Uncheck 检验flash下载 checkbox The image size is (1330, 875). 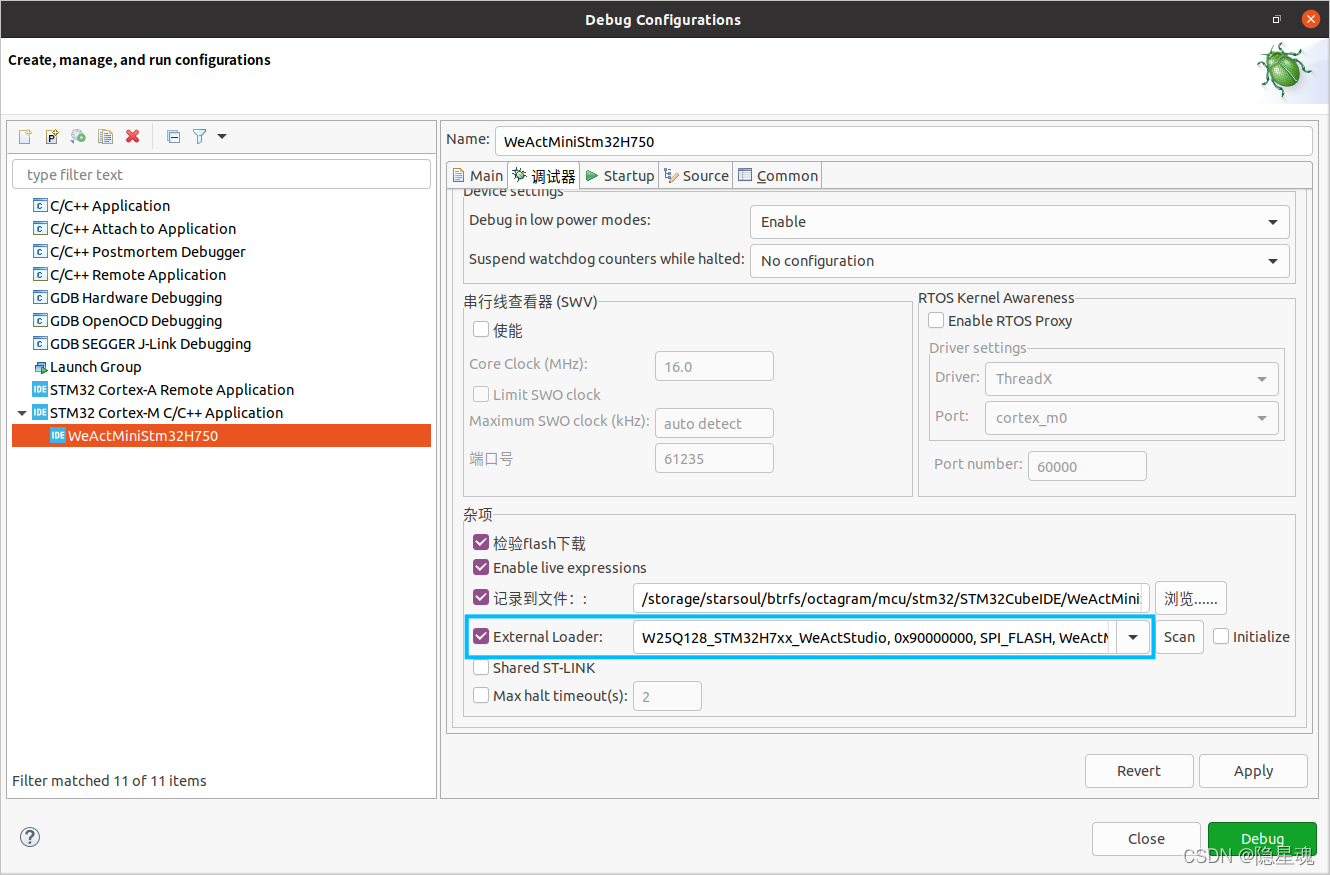pyautogui.click(x=481, y=543)
